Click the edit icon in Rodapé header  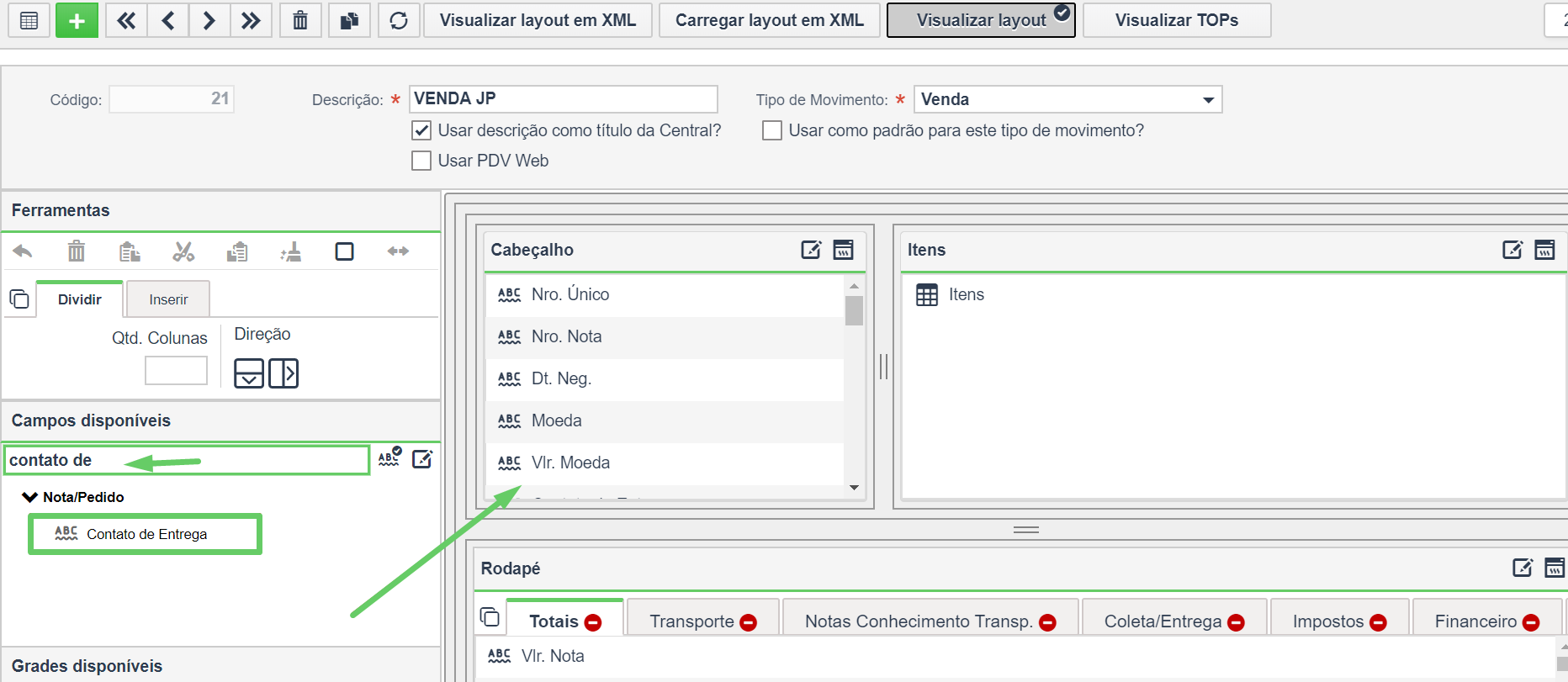pyautogui.click(x=1523, y=568)
